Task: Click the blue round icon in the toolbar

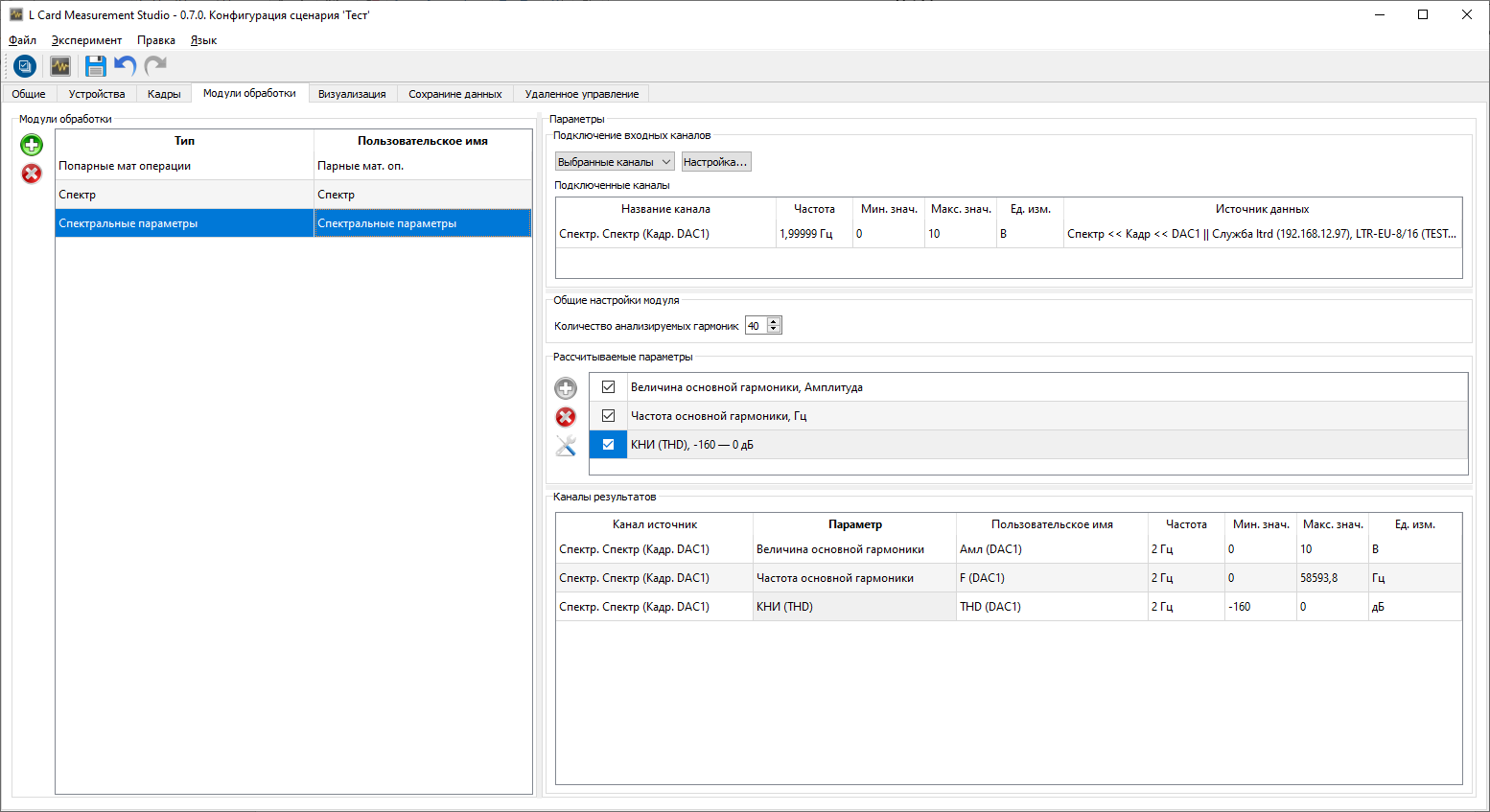Action: [26, 65]
